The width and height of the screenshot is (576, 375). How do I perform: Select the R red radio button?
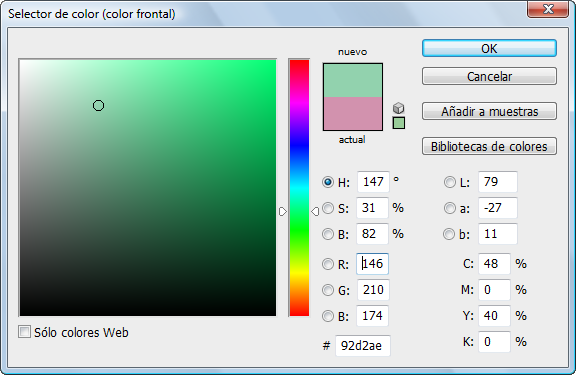click(x=328, y=264)
